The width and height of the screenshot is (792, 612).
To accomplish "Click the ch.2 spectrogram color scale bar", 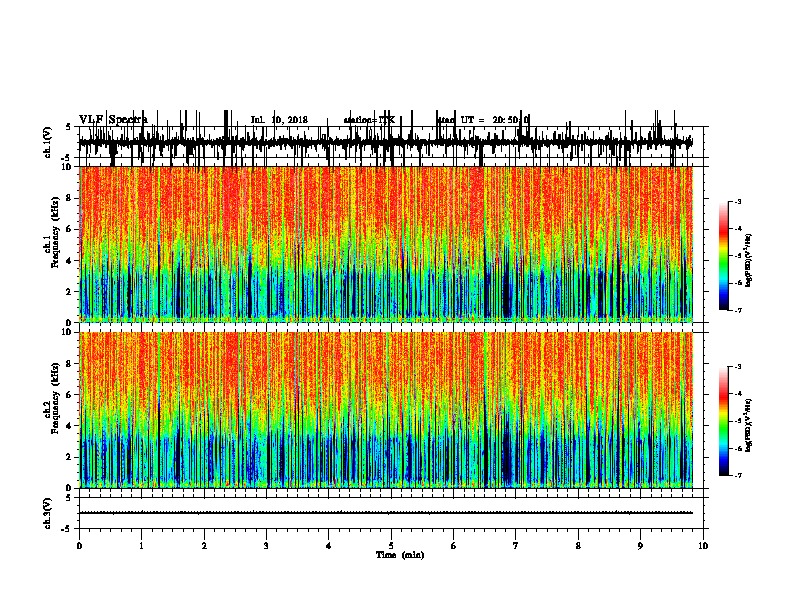I will [724, 421].
